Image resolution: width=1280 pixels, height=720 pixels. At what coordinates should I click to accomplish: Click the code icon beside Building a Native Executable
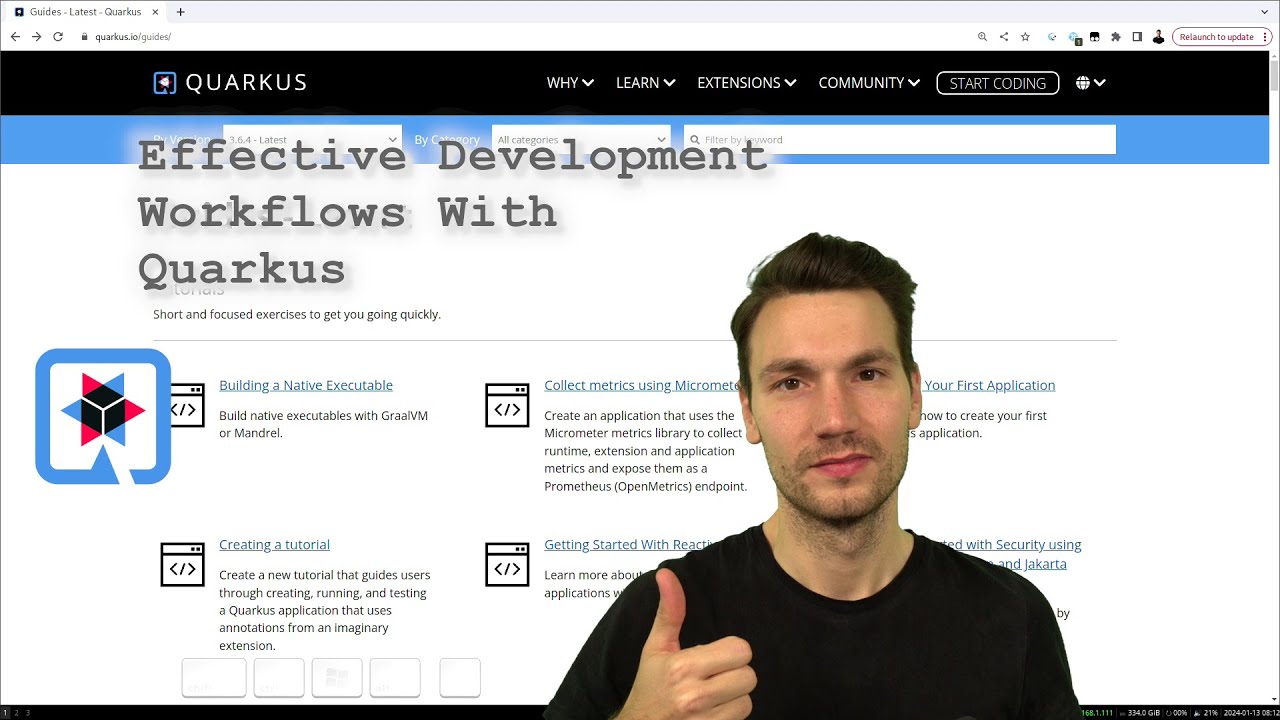pyautogui.click(x=188, y=405)
